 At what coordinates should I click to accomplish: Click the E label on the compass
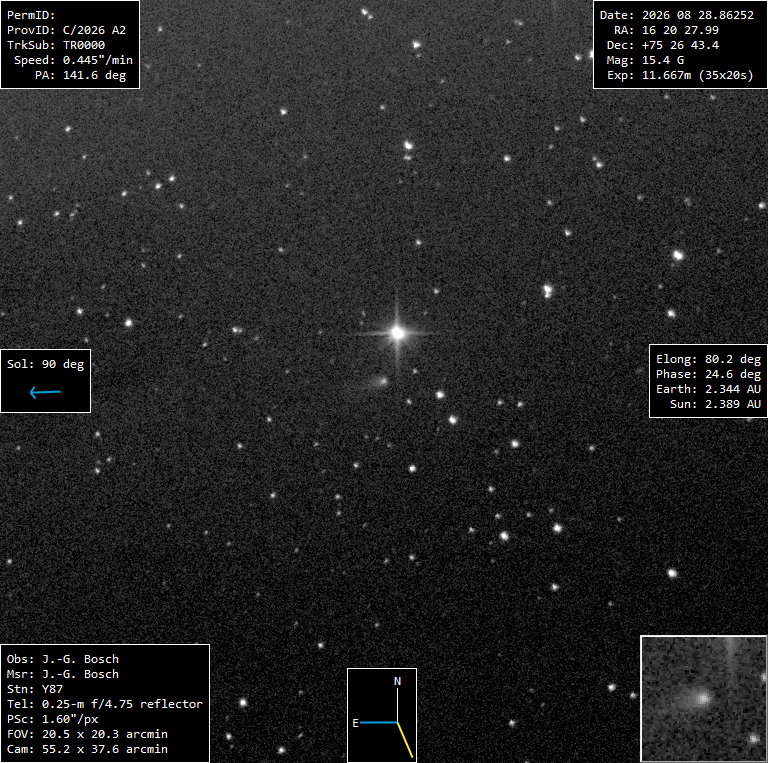click(x=356, y=723)
